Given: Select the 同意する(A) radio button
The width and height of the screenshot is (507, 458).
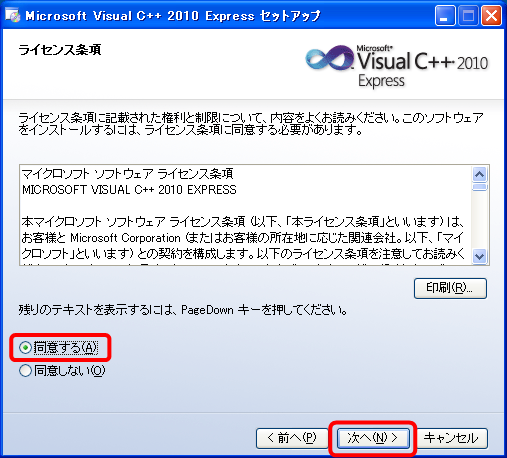Looking at the screenshot, I should [25, 348].
